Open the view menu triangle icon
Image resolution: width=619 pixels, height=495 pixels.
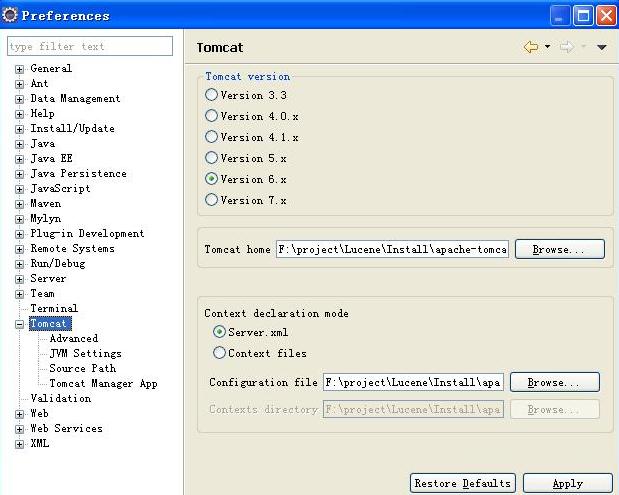coord(602,47)
